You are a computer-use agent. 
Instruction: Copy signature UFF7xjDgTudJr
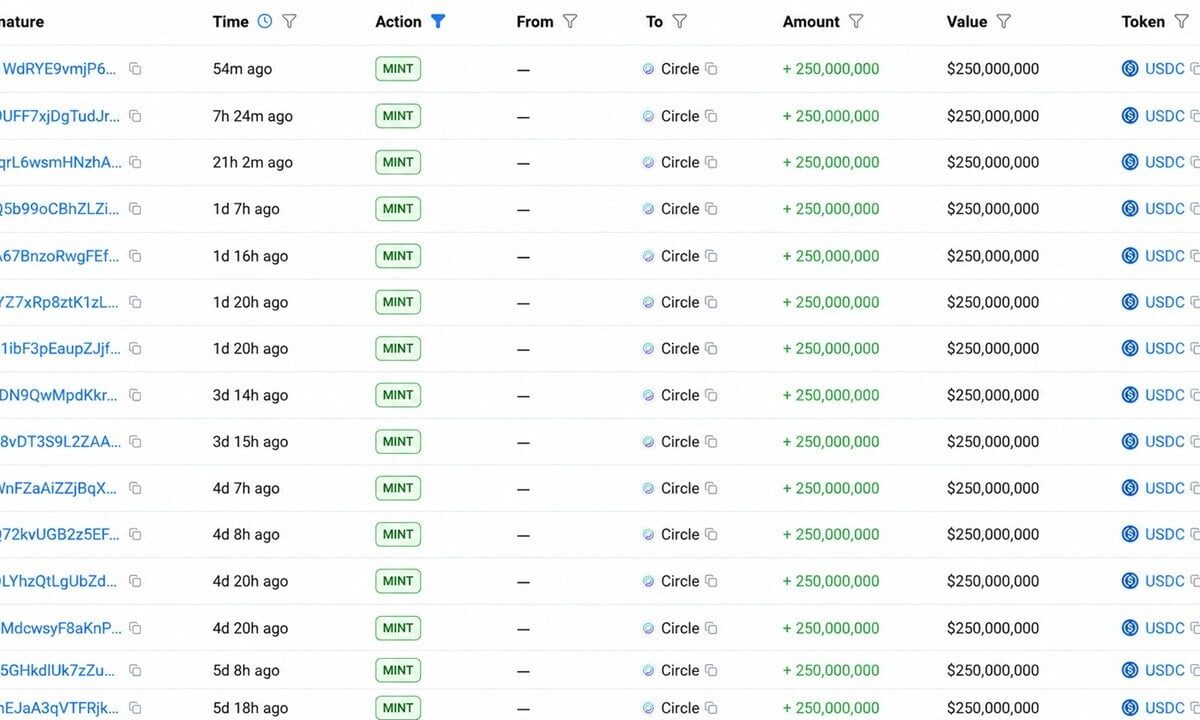point(135,116)
